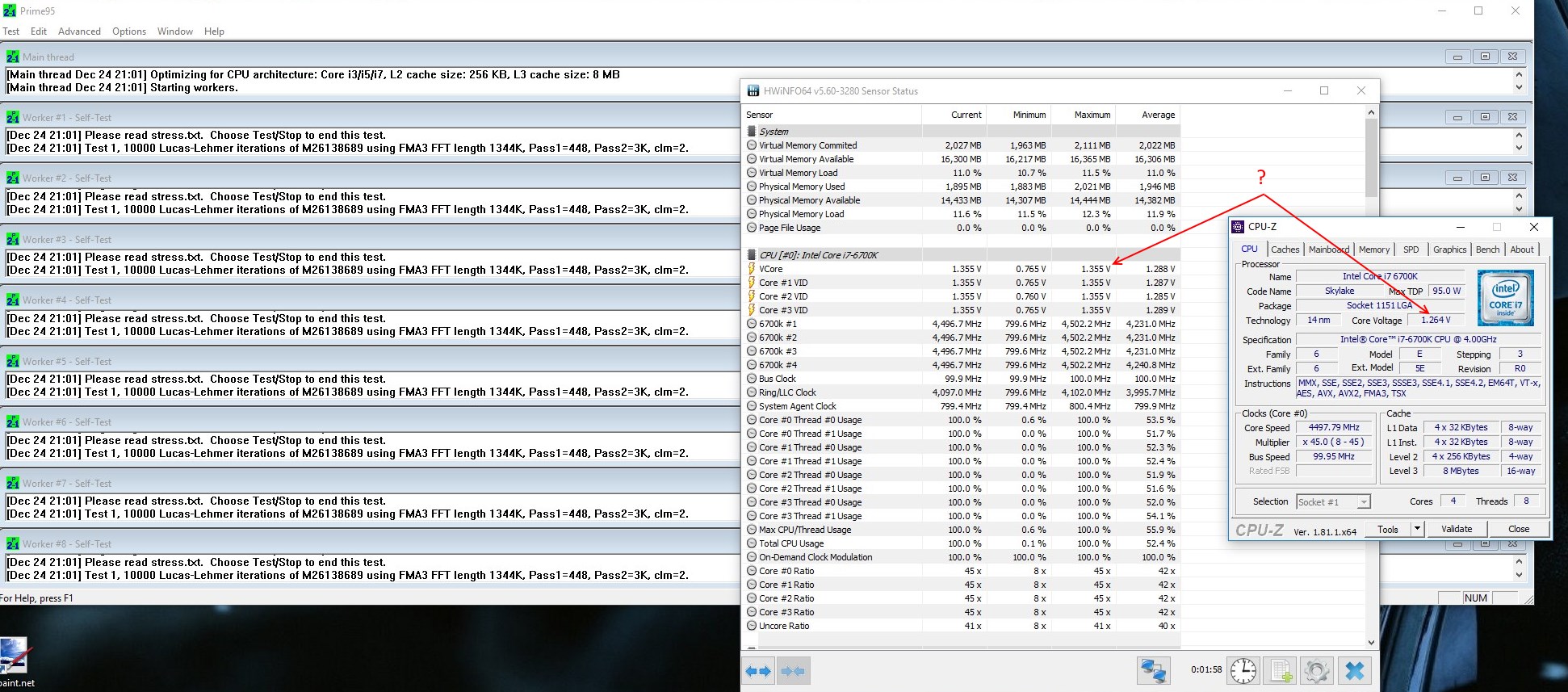1568x692 pixels.
Task: Open the Test menu in Prime95
Action: (11, 31)
